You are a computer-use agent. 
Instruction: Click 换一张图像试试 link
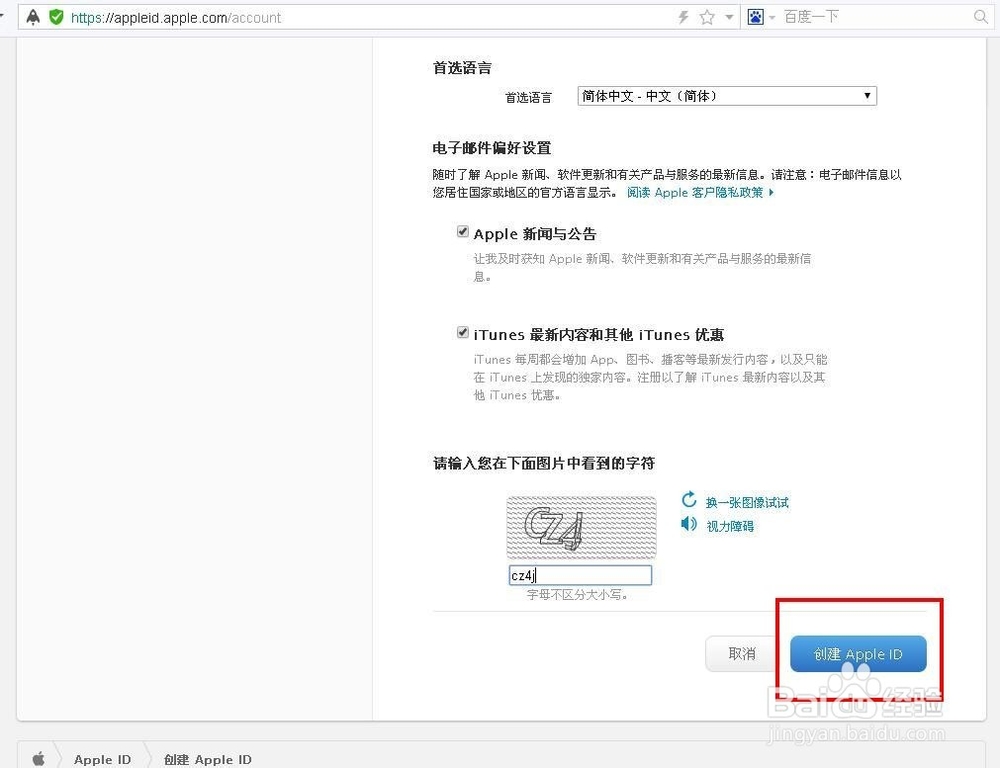click(747, 503)
